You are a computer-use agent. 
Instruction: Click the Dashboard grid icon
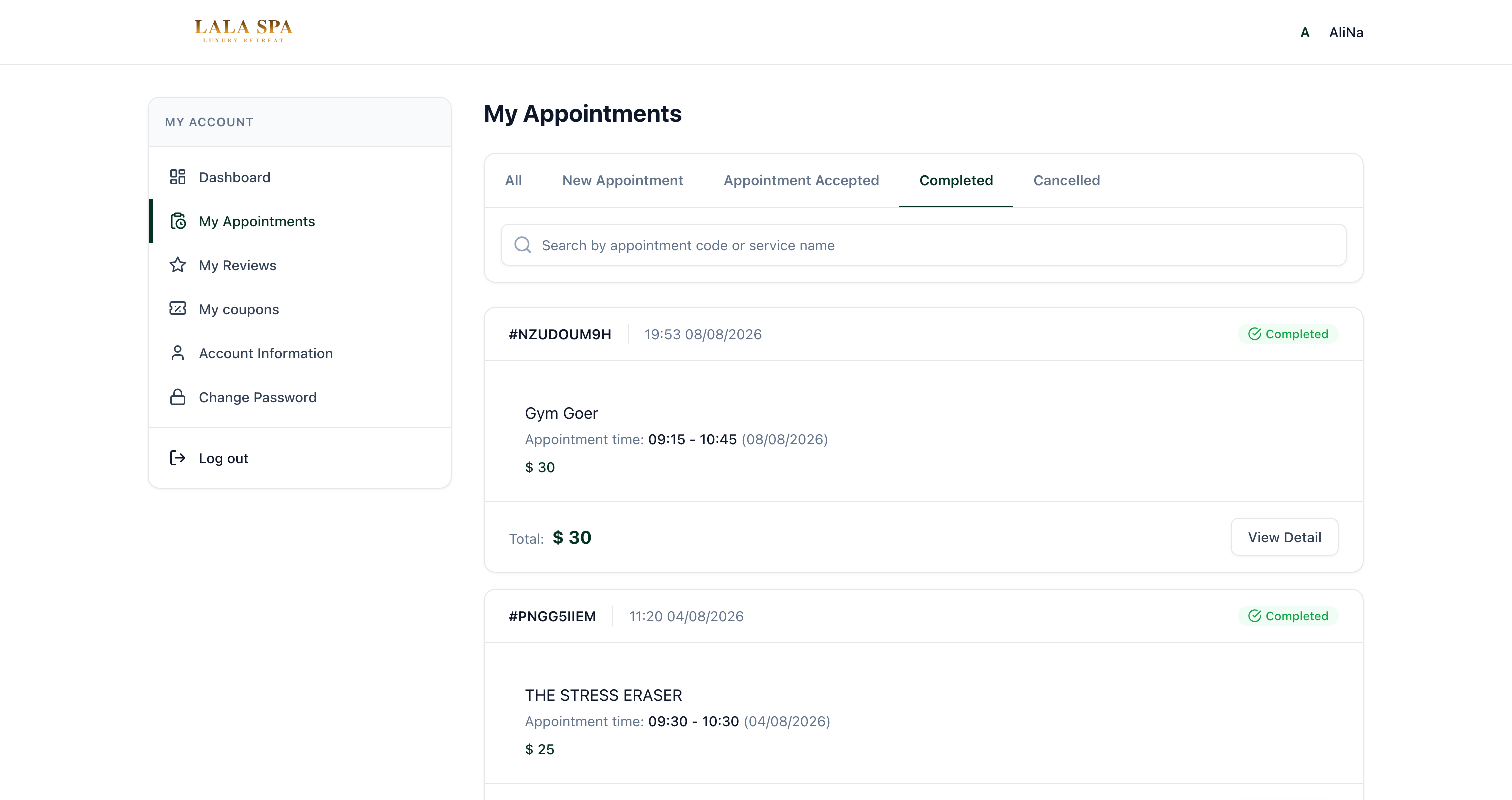click(178, 177)
